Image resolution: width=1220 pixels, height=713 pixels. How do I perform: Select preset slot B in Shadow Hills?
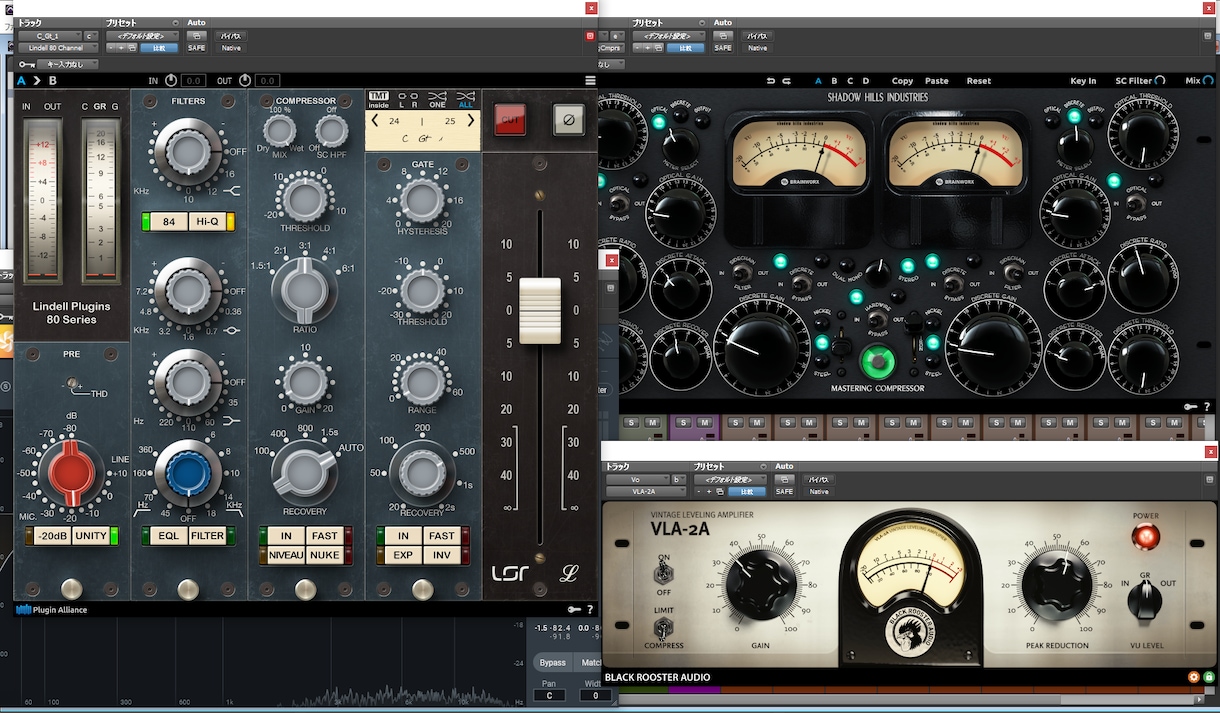click(x=834, y=81)
